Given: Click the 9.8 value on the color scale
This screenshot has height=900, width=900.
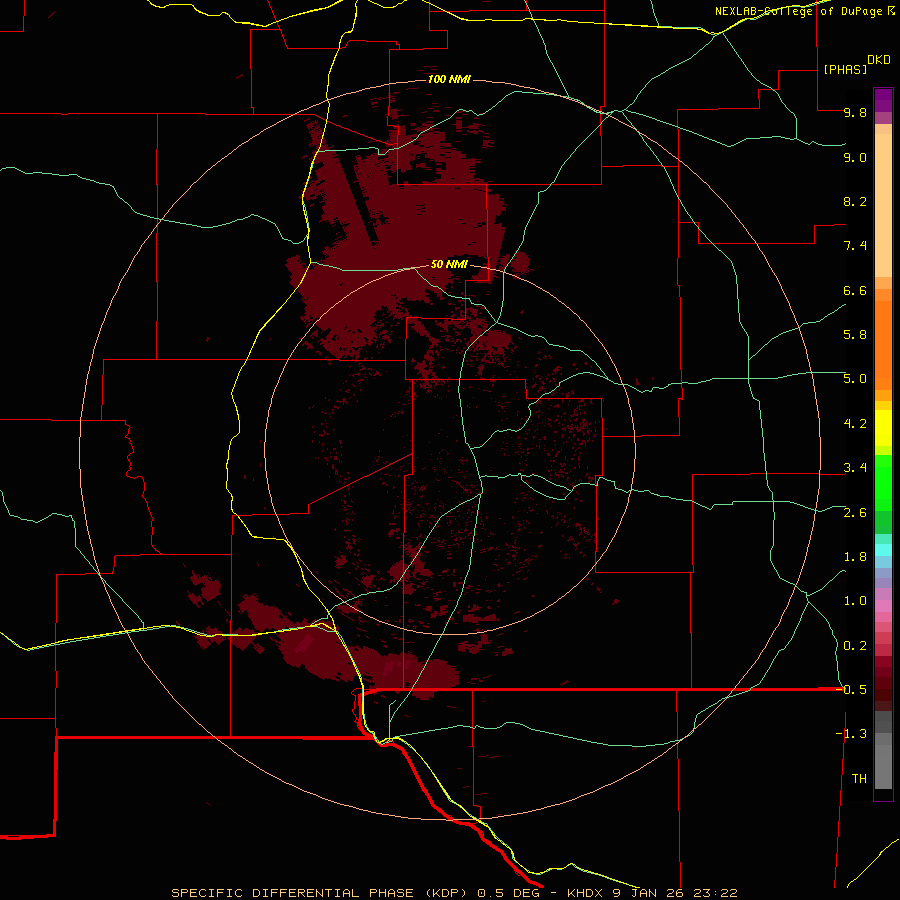Looking at the screenshot, I should coord(855,112).
